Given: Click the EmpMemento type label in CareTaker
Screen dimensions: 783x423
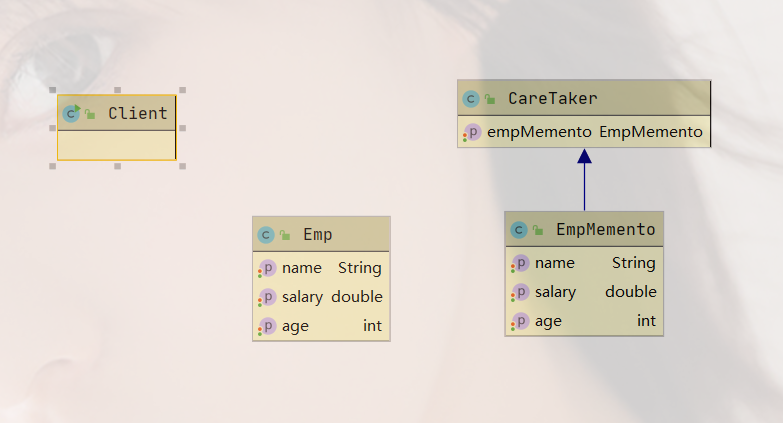Looking at the screenshot, I should [651, 132].
